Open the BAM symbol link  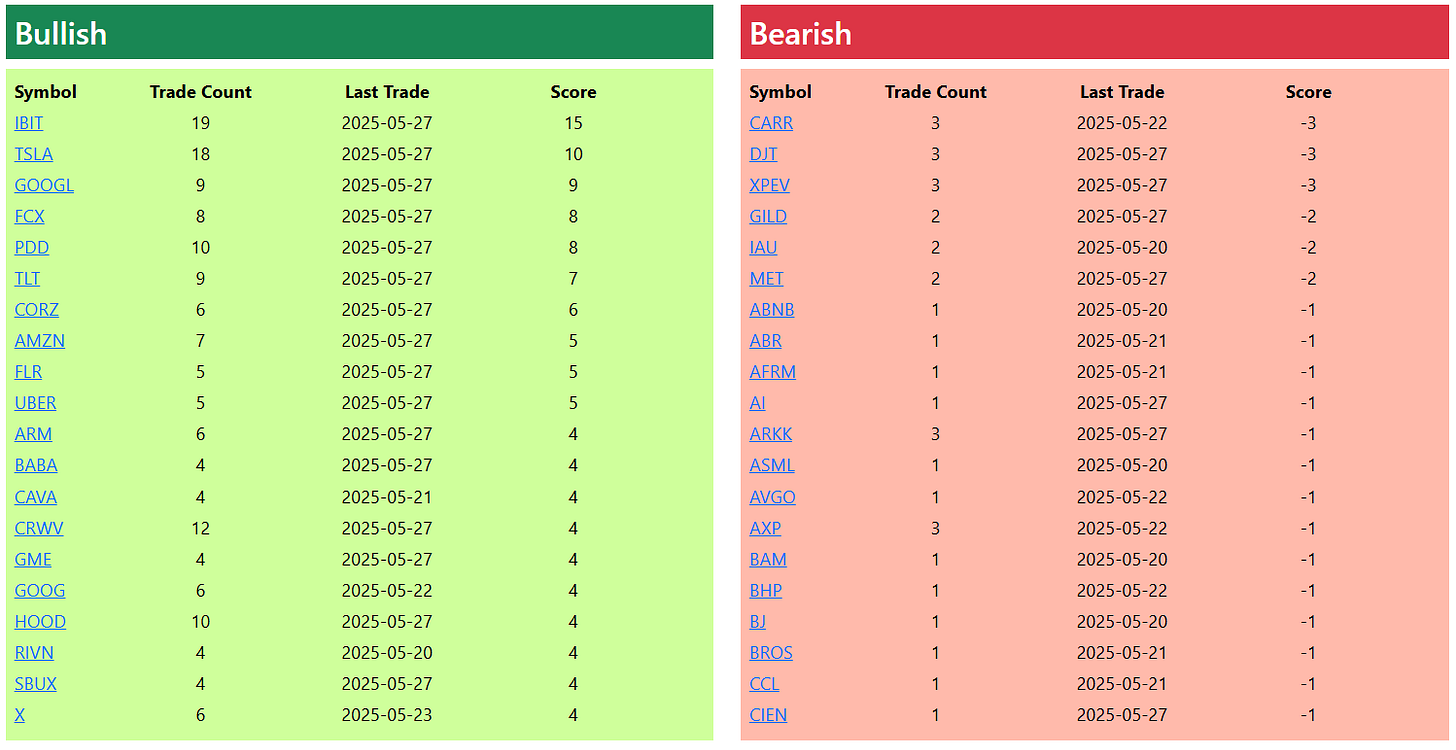768,559
